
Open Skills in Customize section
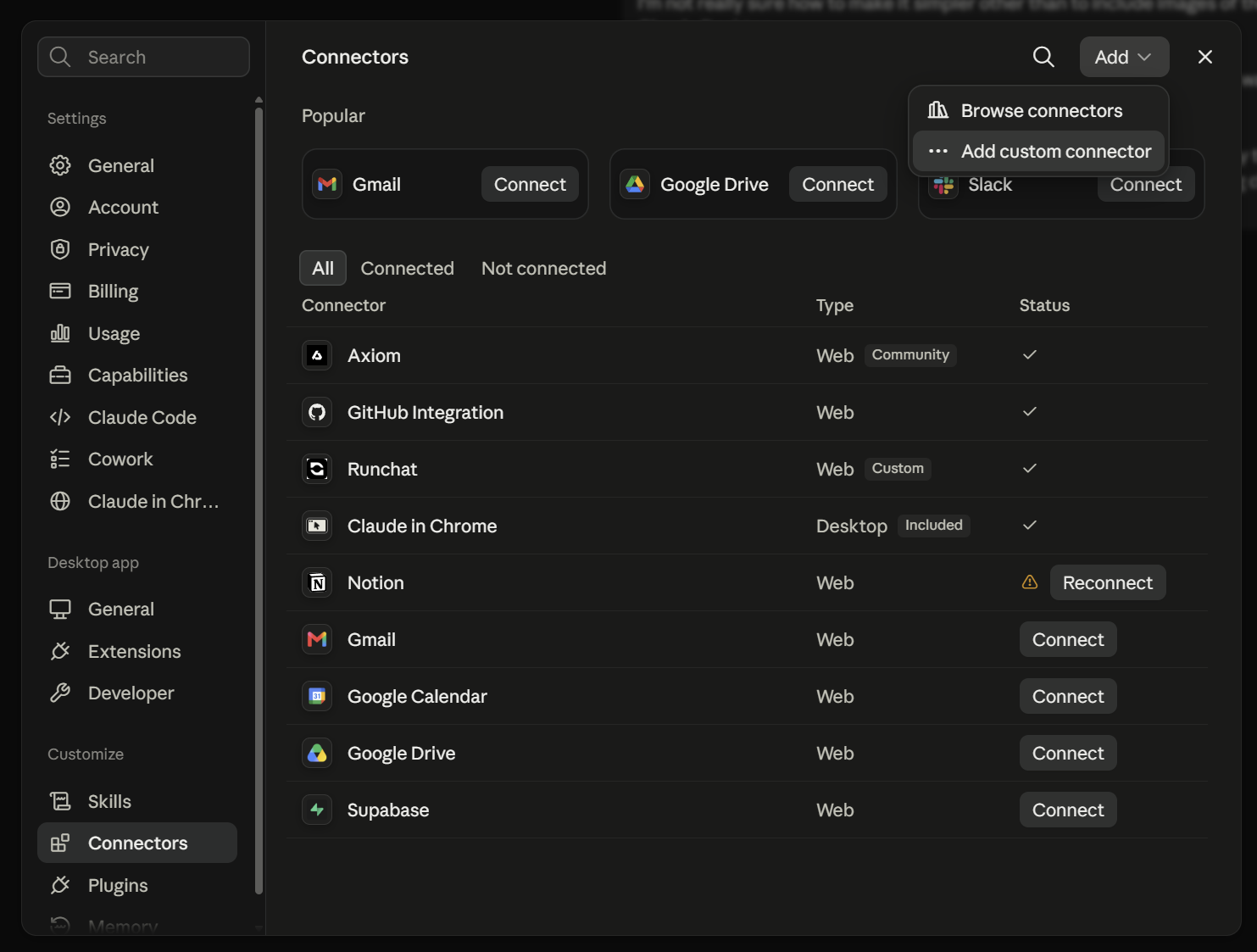(x=137, y=801)
